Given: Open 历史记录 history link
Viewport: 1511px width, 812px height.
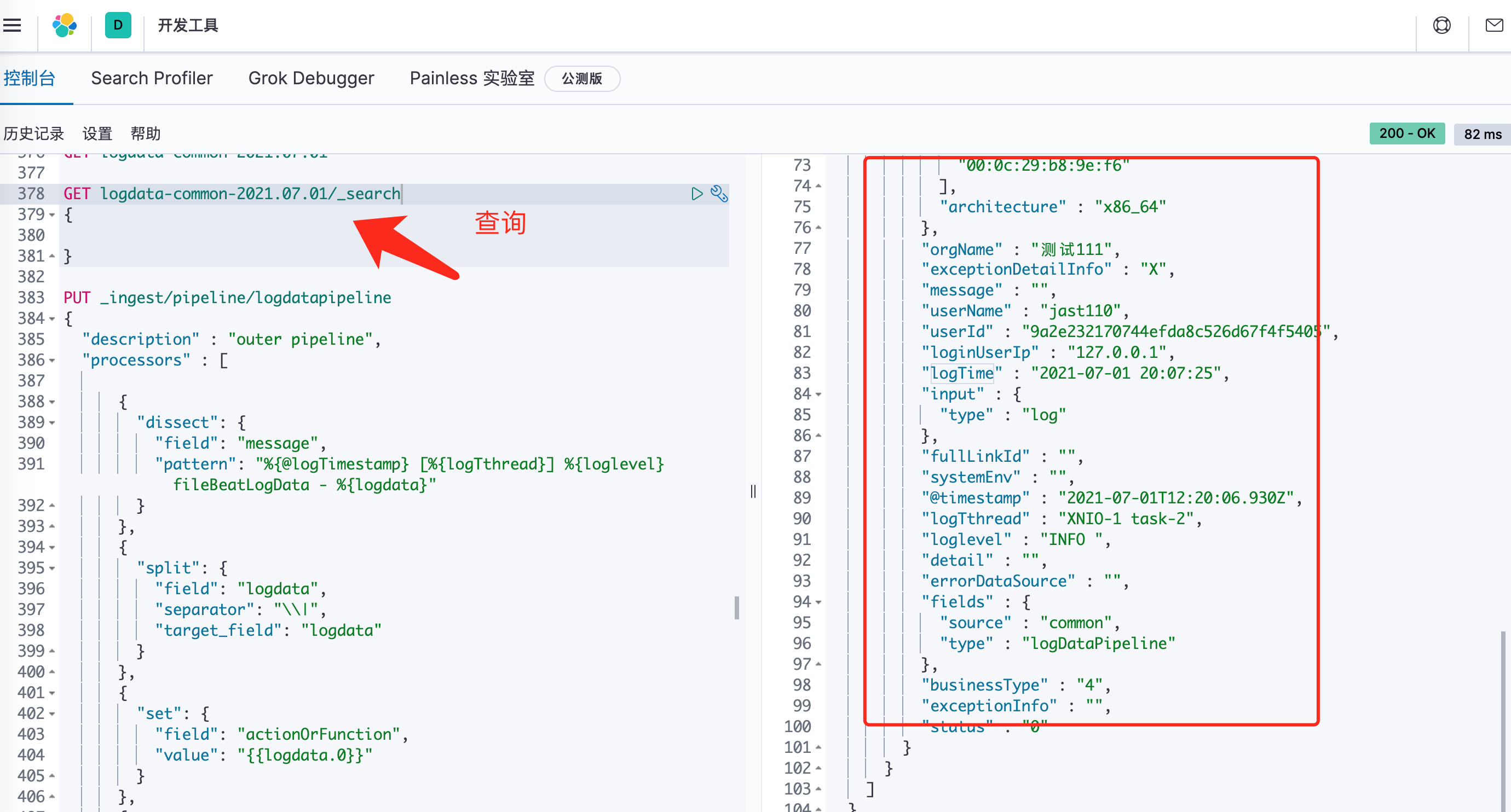Looking at the screenshot, I should click(x=33, y=134).
